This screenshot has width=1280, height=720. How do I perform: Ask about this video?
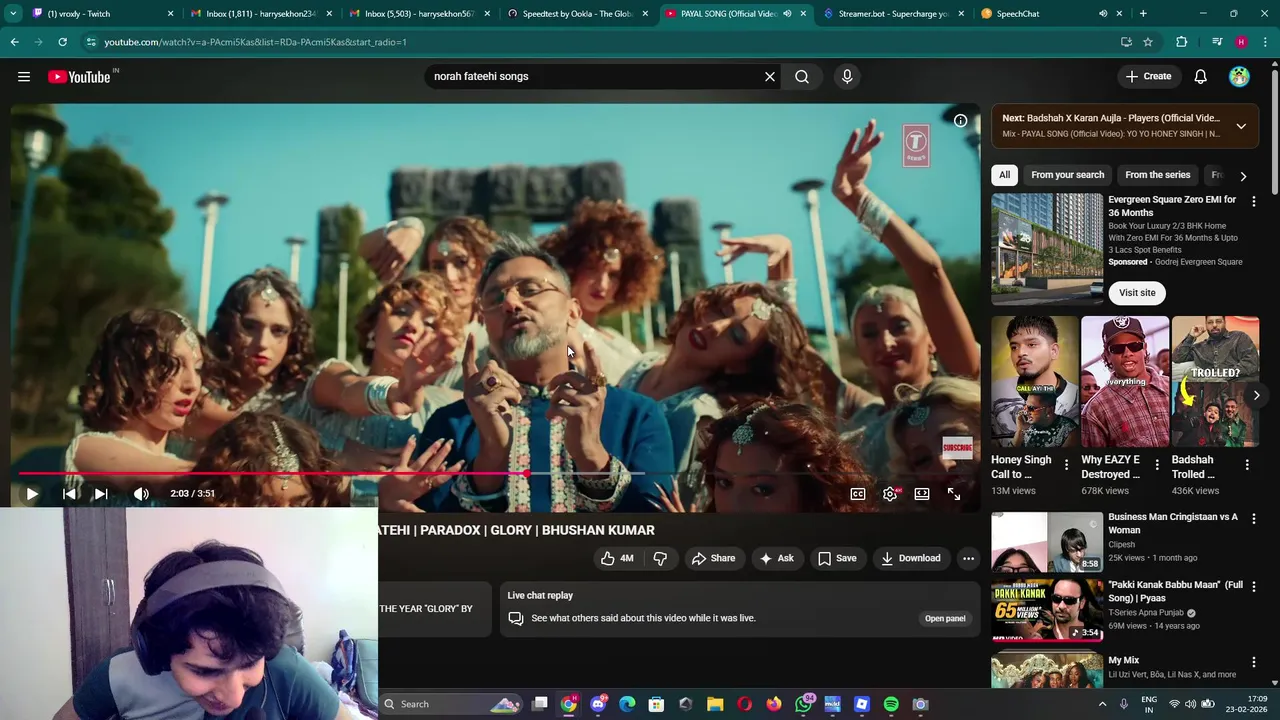click(777, 558)
